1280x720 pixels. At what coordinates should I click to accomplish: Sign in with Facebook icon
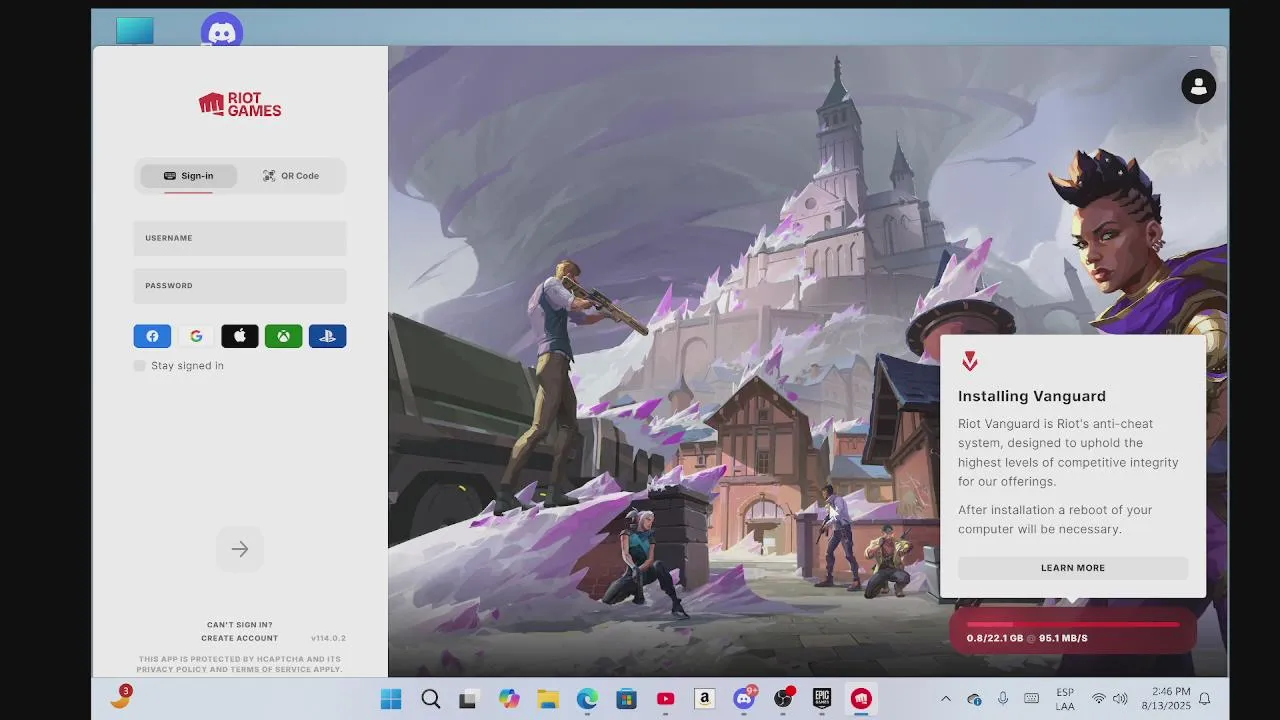click(x=152, y=336)
